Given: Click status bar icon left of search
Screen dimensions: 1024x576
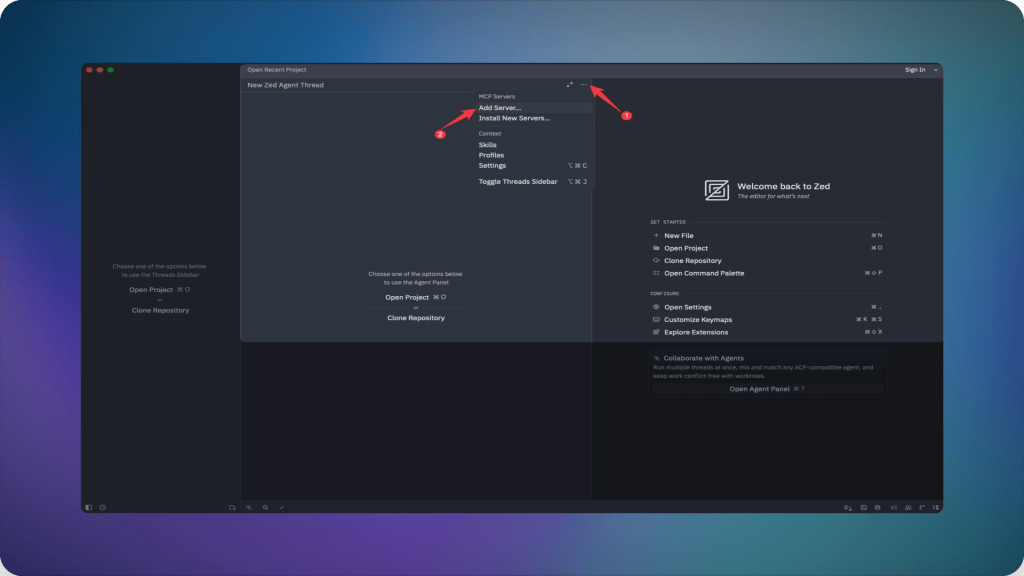Looking at the screenshot, I should pyautogui.click(x=249, y=507).
